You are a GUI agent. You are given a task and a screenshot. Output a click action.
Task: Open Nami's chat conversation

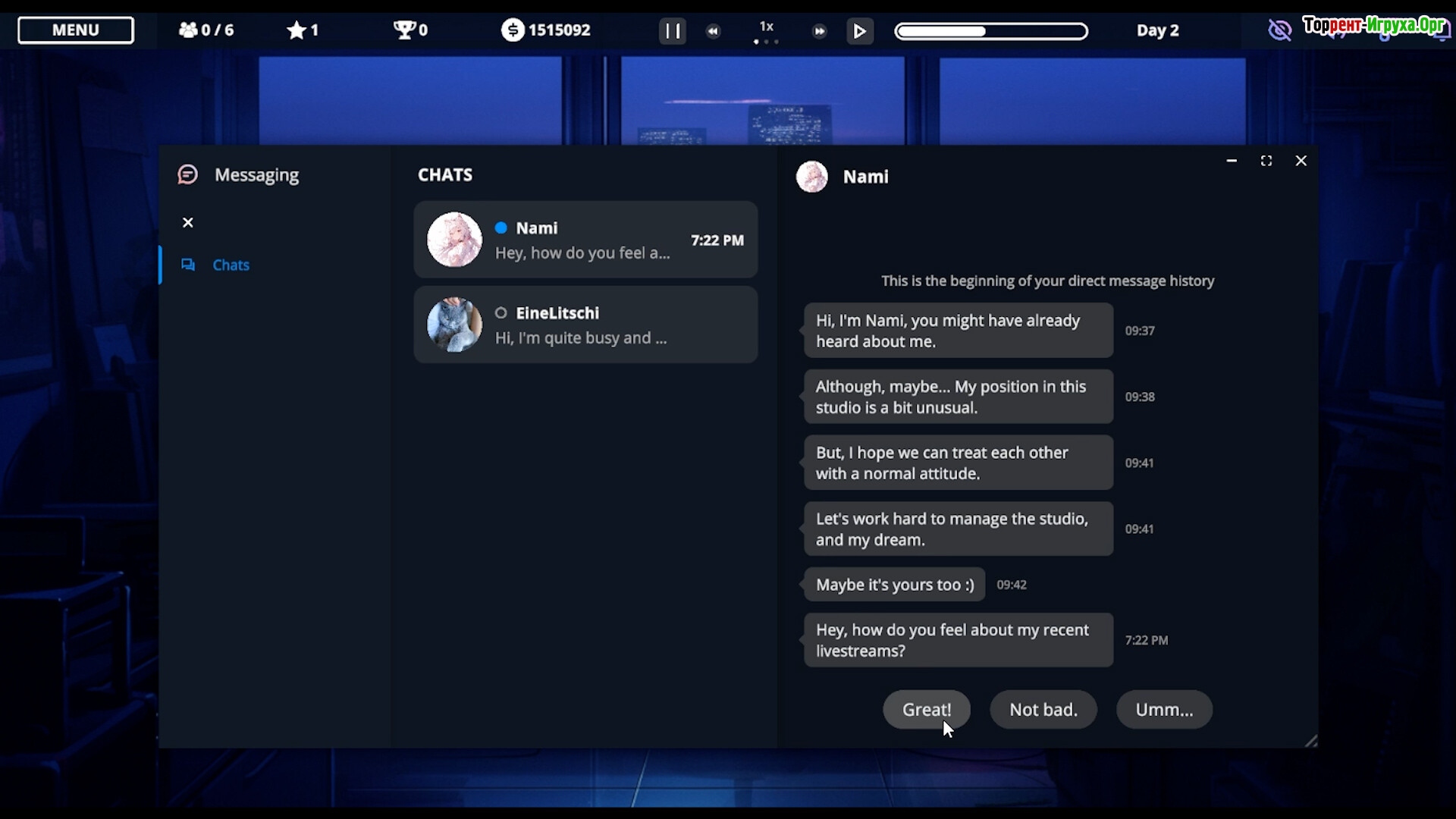(585, 240)
